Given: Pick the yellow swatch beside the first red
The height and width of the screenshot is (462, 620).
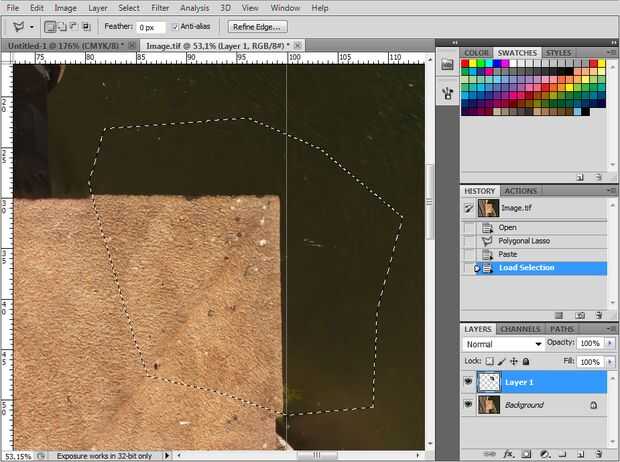Looking at the screenshot, I should coord(473,63).
